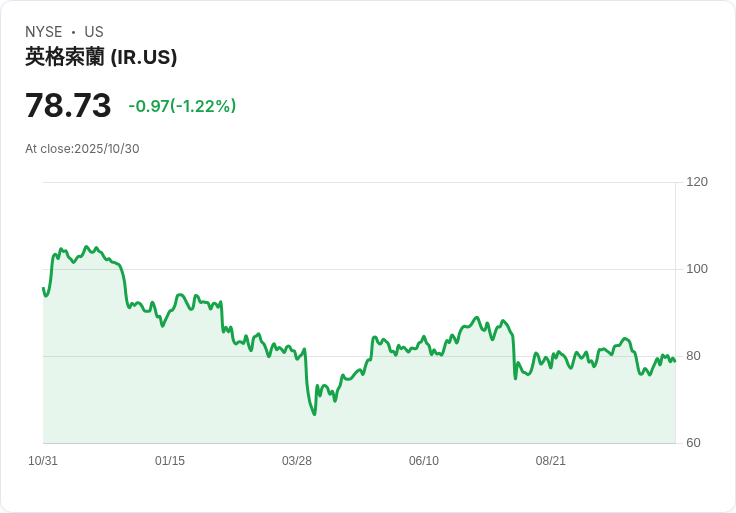Click the leftmost start of the price line

43,288
